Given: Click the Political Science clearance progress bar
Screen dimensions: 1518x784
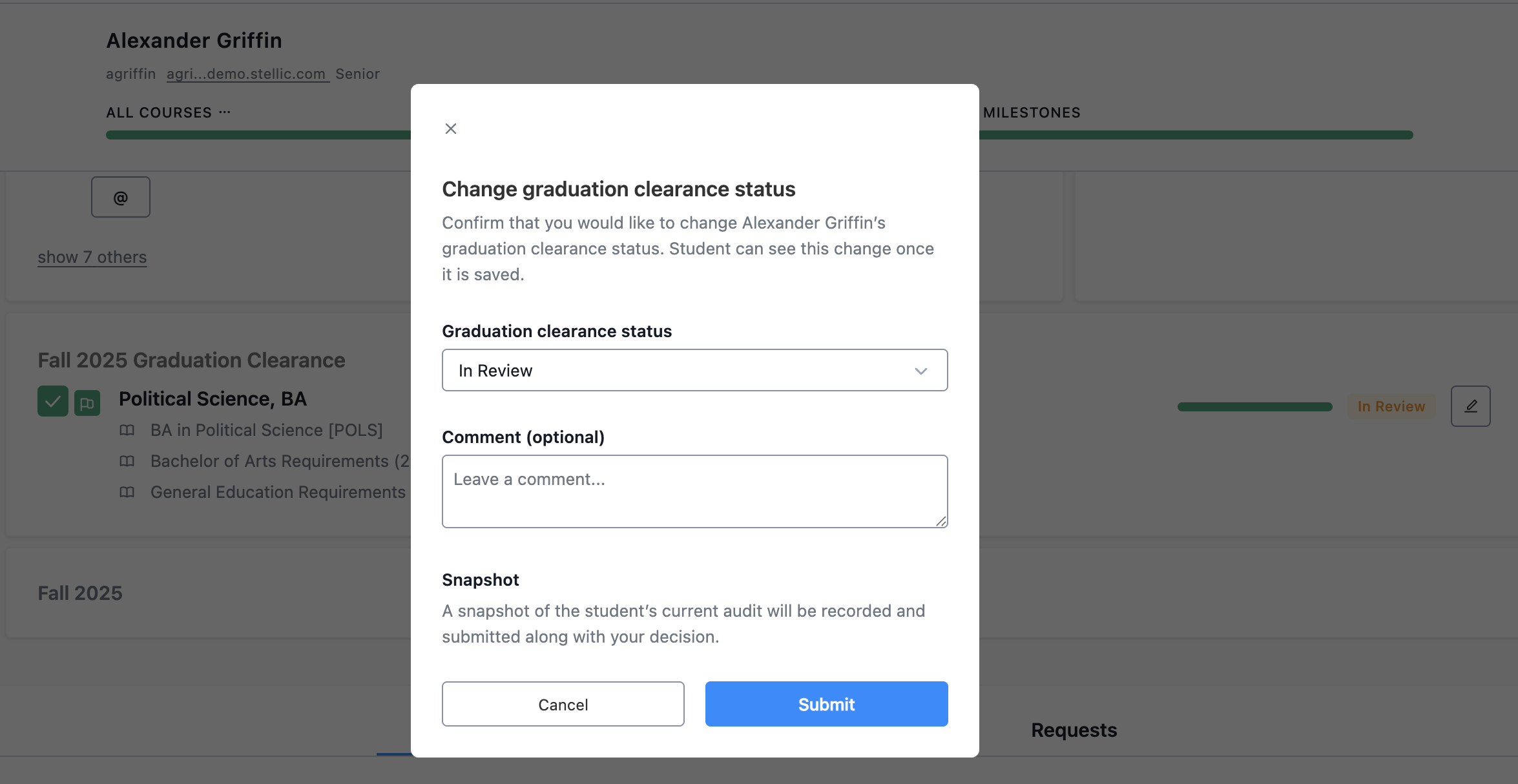Looking at the screenshot, I should 1254,407.
